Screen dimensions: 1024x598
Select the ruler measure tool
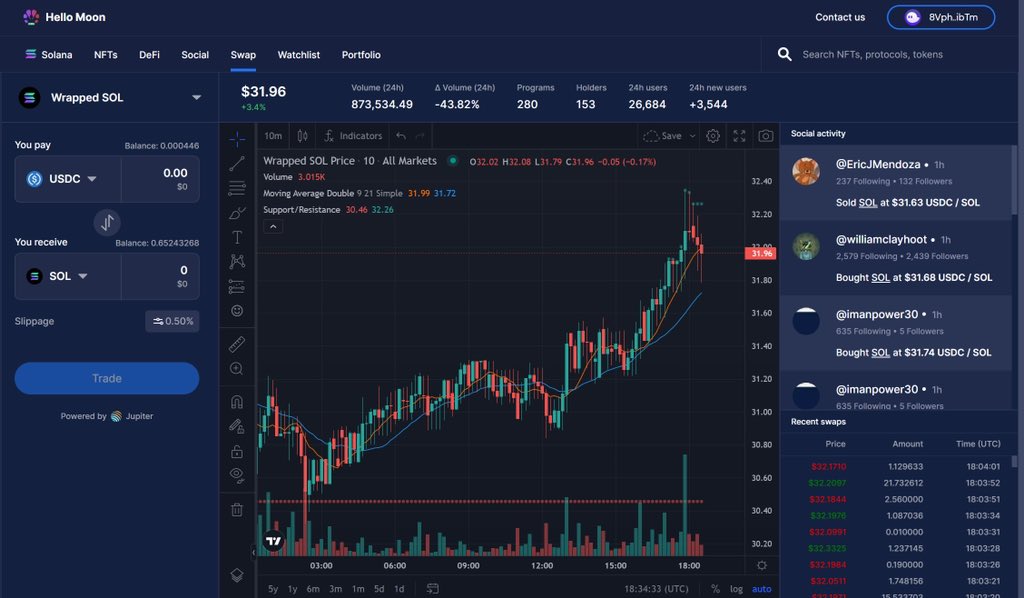click(237, 344)
